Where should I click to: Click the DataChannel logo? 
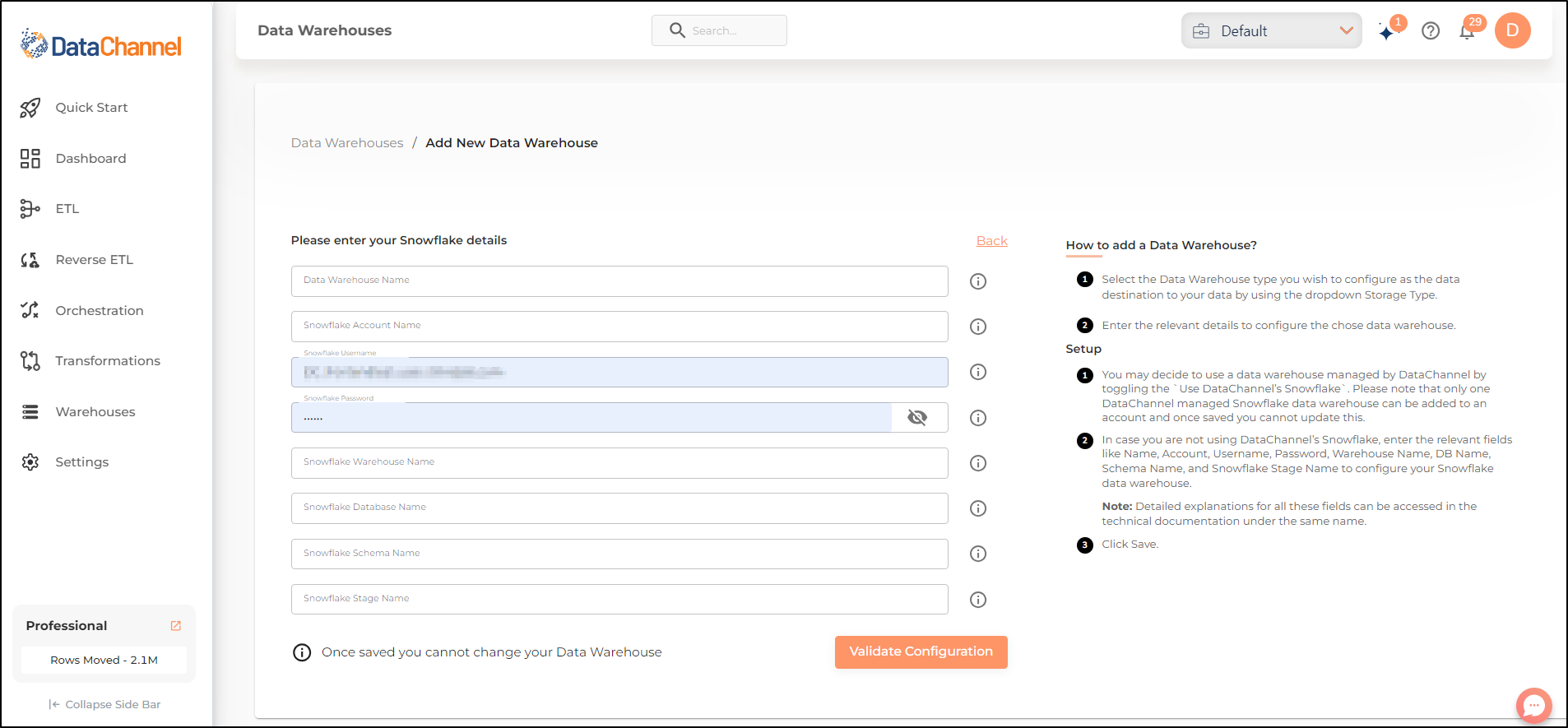(100, 44)
